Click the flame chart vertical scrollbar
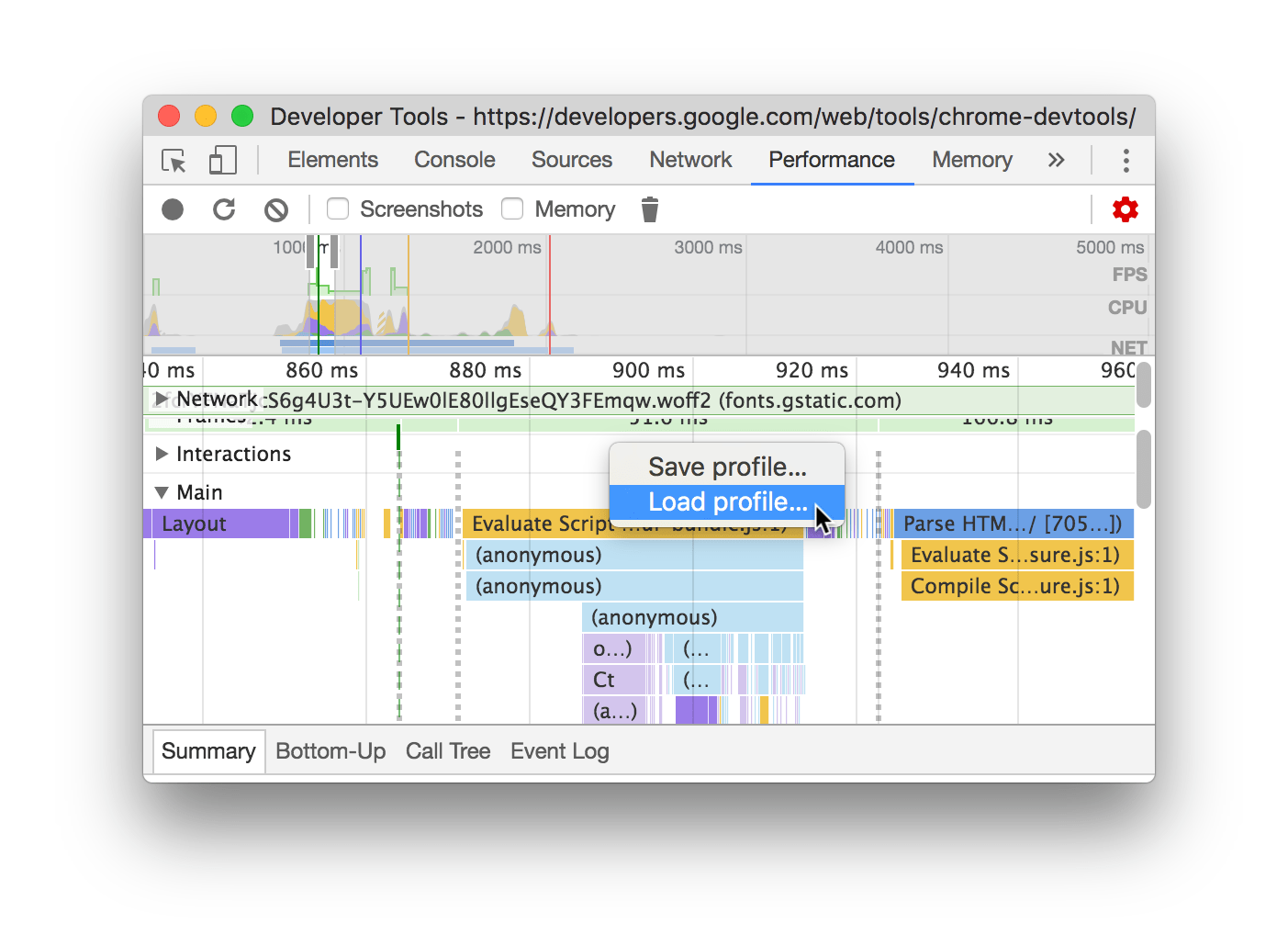Screen dimensions: 1288x946 [1143, 468]
